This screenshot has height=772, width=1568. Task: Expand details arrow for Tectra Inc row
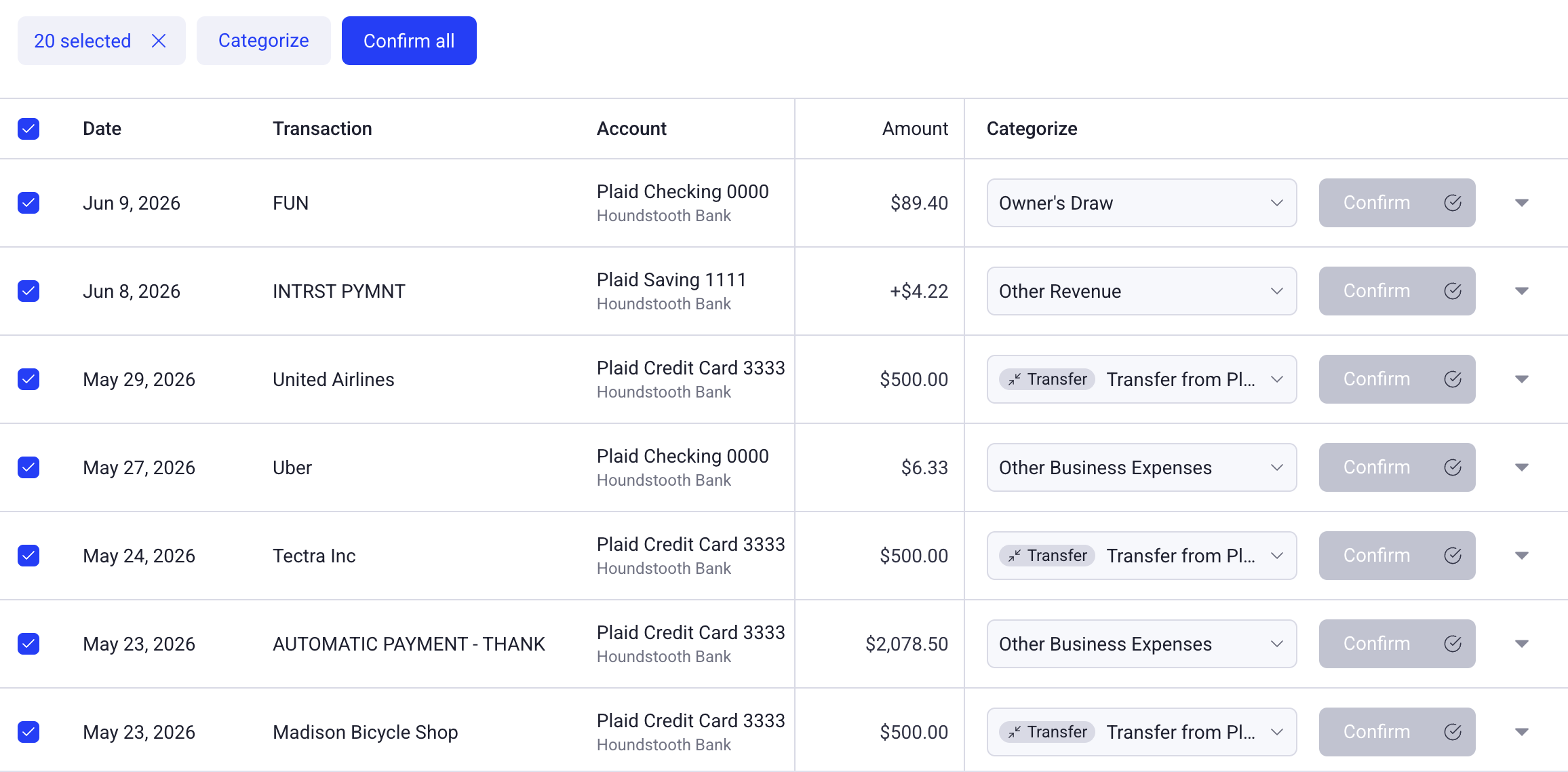(x=1522, y=556)
